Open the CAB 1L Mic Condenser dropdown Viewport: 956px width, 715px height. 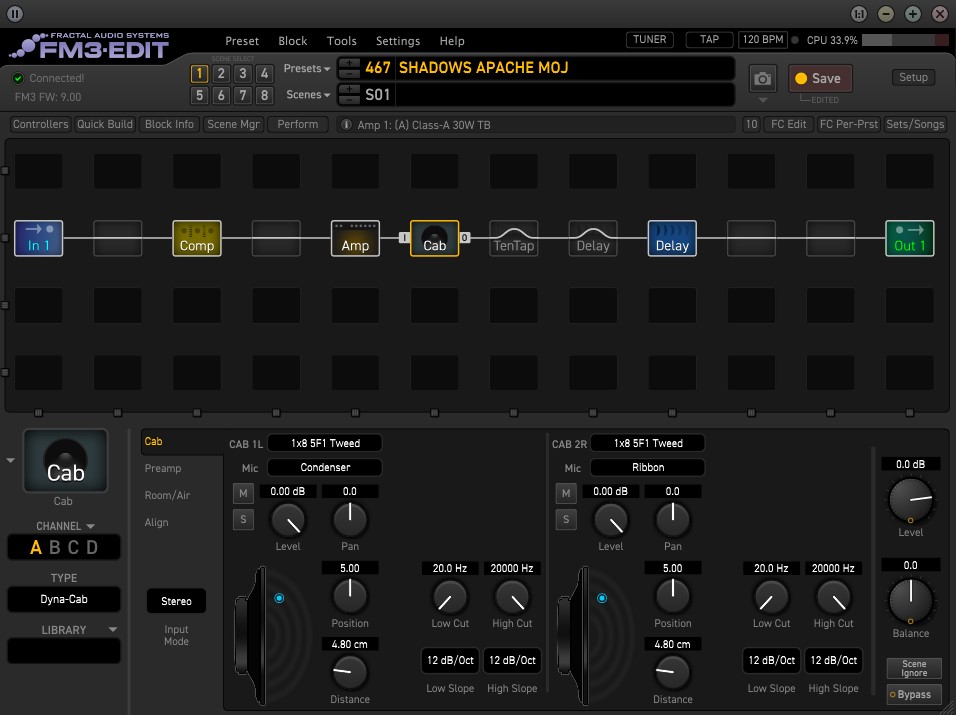325,467
